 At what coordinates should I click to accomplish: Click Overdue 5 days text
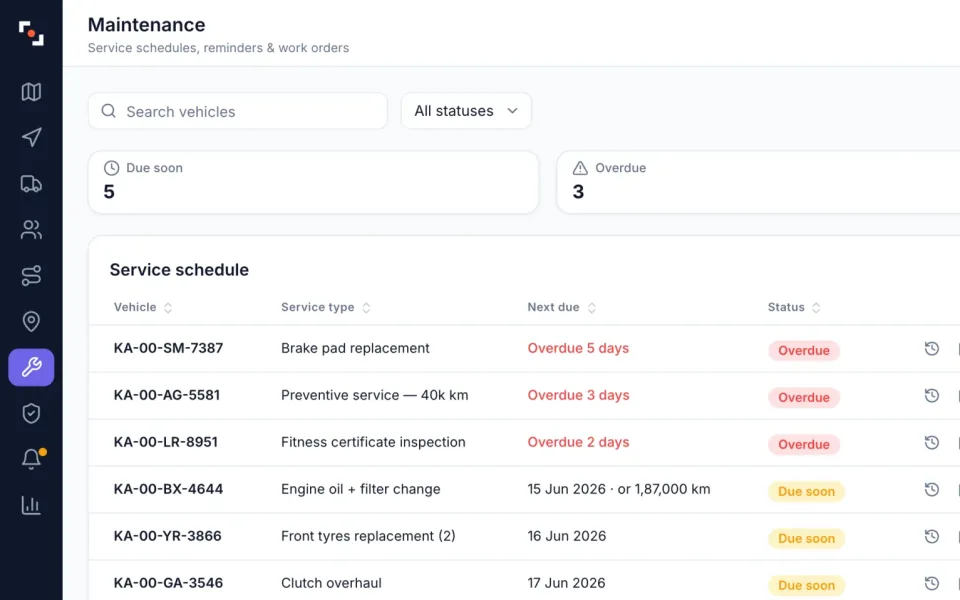(578, 348)
